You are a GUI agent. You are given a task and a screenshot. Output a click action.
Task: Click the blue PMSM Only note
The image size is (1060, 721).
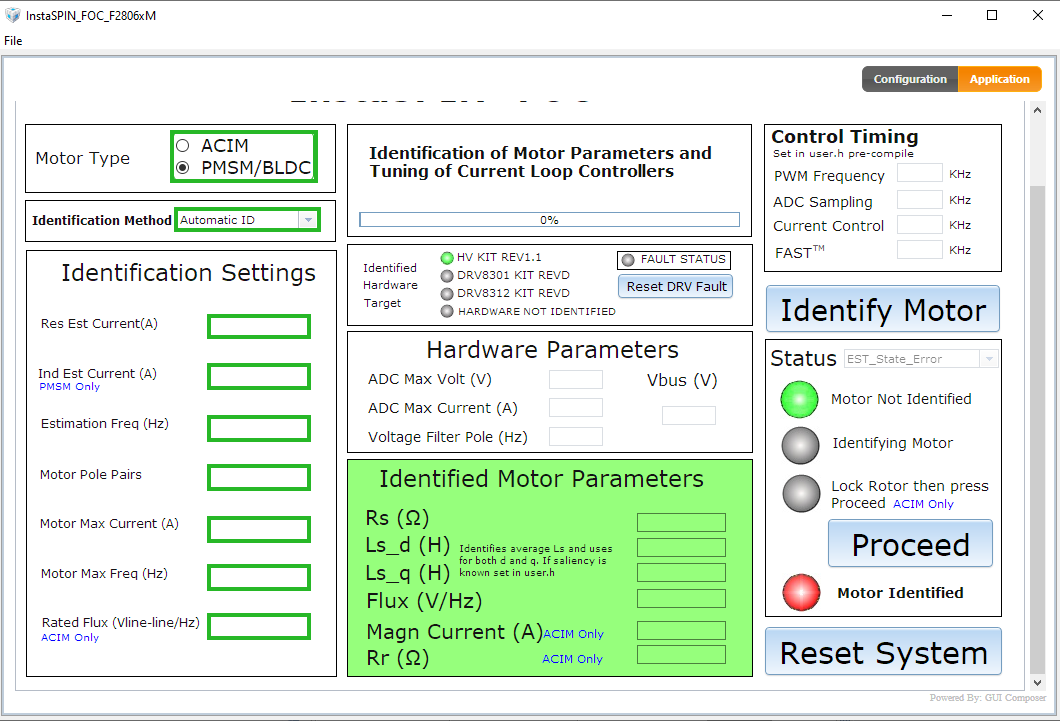70,387
